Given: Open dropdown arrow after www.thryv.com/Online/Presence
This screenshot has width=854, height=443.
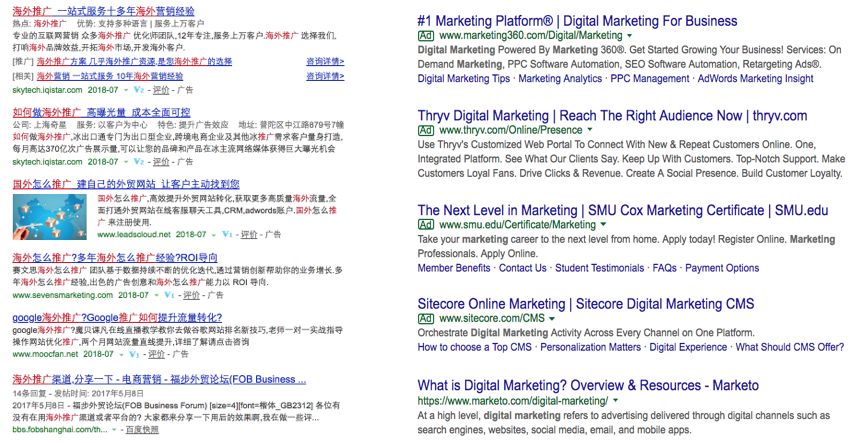Looking at the screenshot, I should (x=589, y=130).
